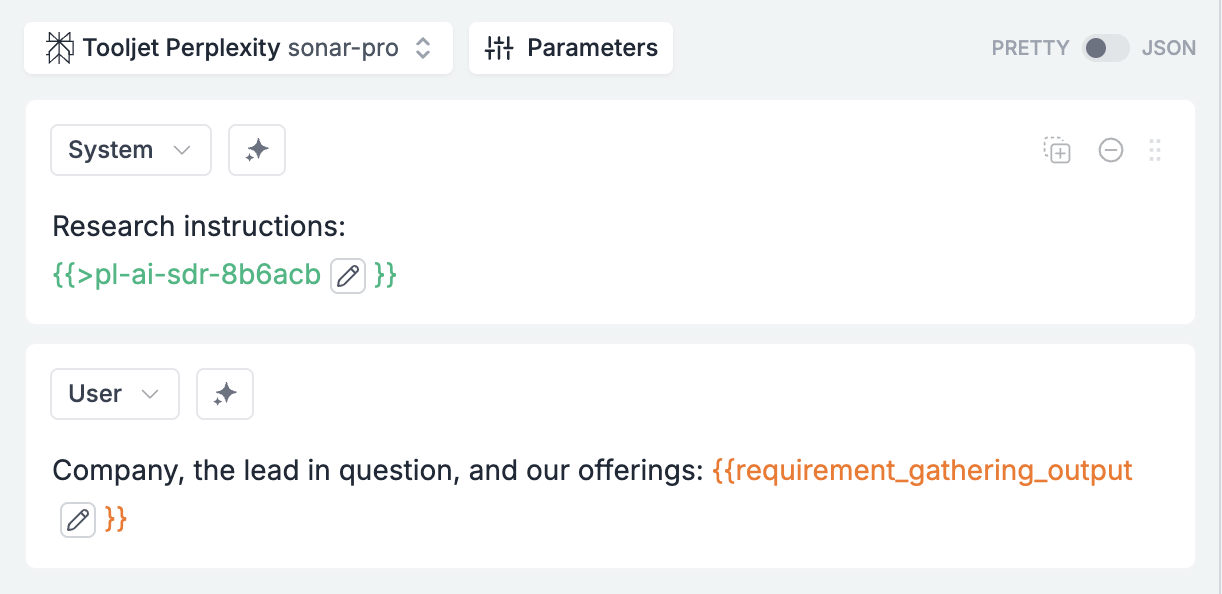
Task: Edit requirement_gathering_output variable with pencil icon
Action: [x=78, y=519]
